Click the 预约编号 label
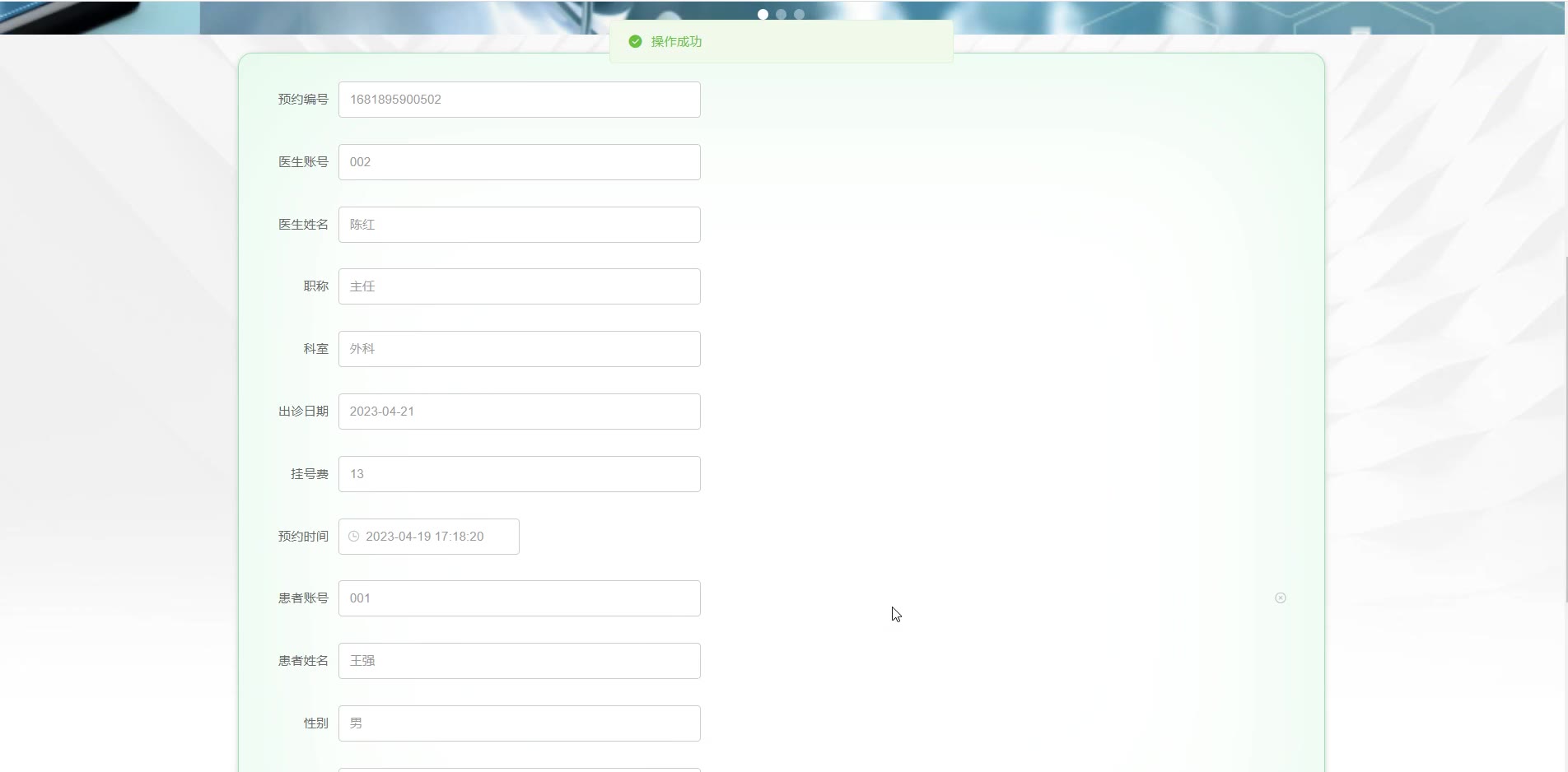This screenshot has width=1568, height=772. 303,100
